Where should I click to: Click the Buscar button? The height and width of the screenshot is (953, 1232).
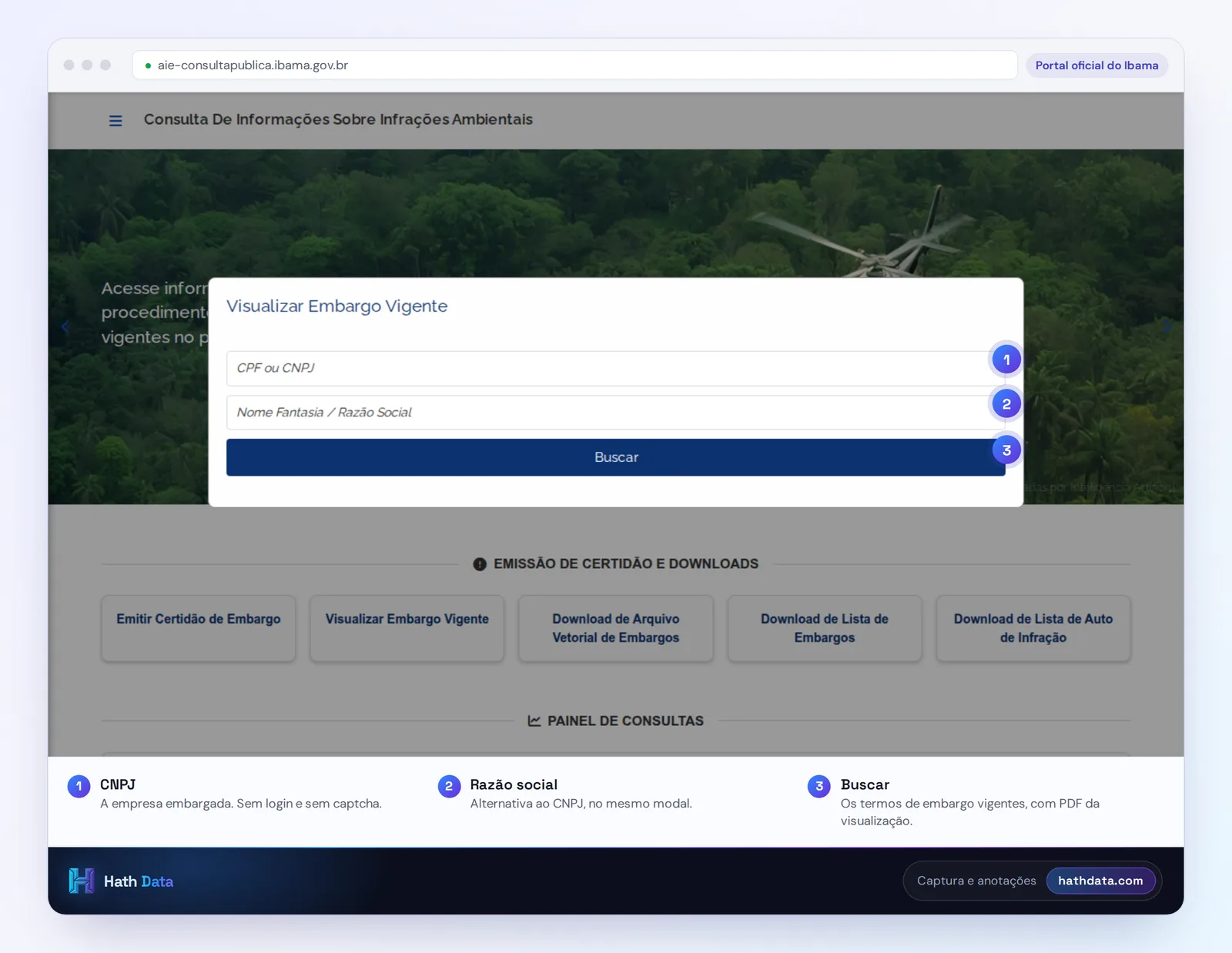pos(615,457)
